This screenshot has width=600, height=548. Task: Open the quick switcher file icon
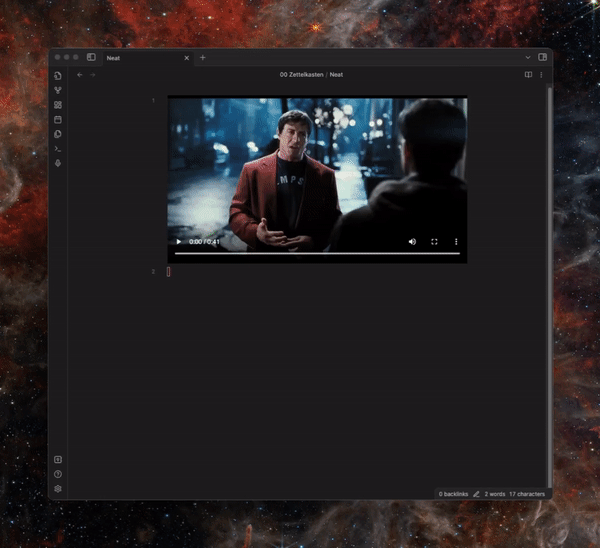click(58, 76)
